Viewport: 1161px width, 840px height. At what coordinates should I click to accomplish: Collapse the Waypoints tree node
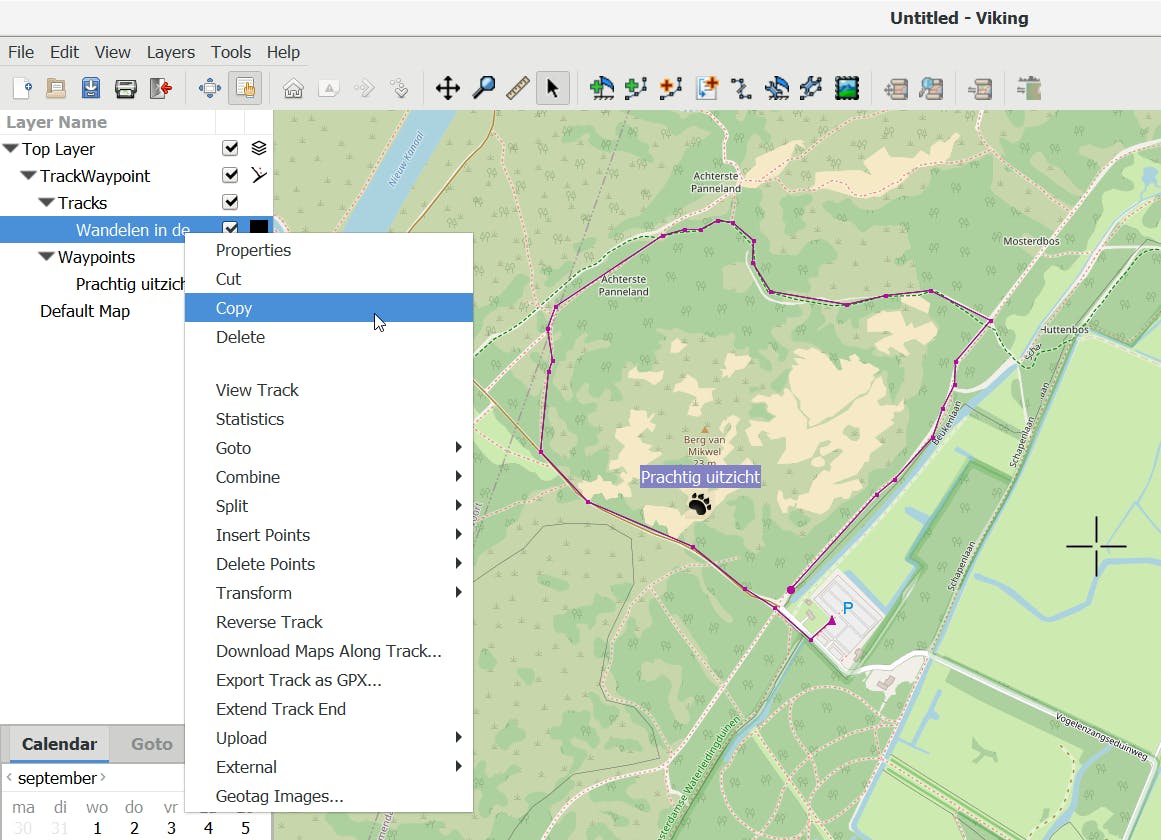[x=46, y=257]
